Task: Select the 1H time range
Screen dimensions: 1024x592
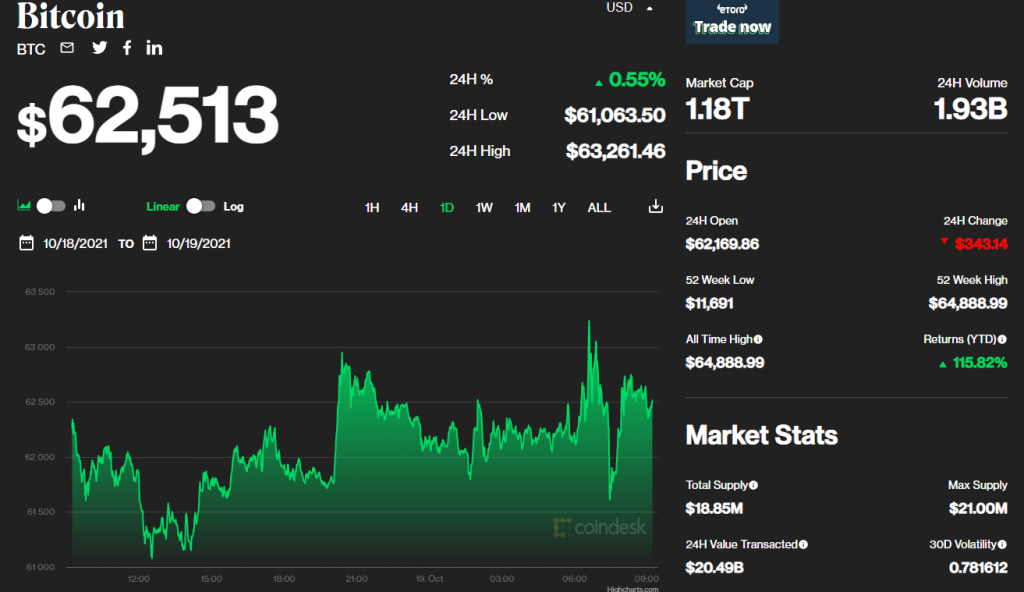Action: 372,208
